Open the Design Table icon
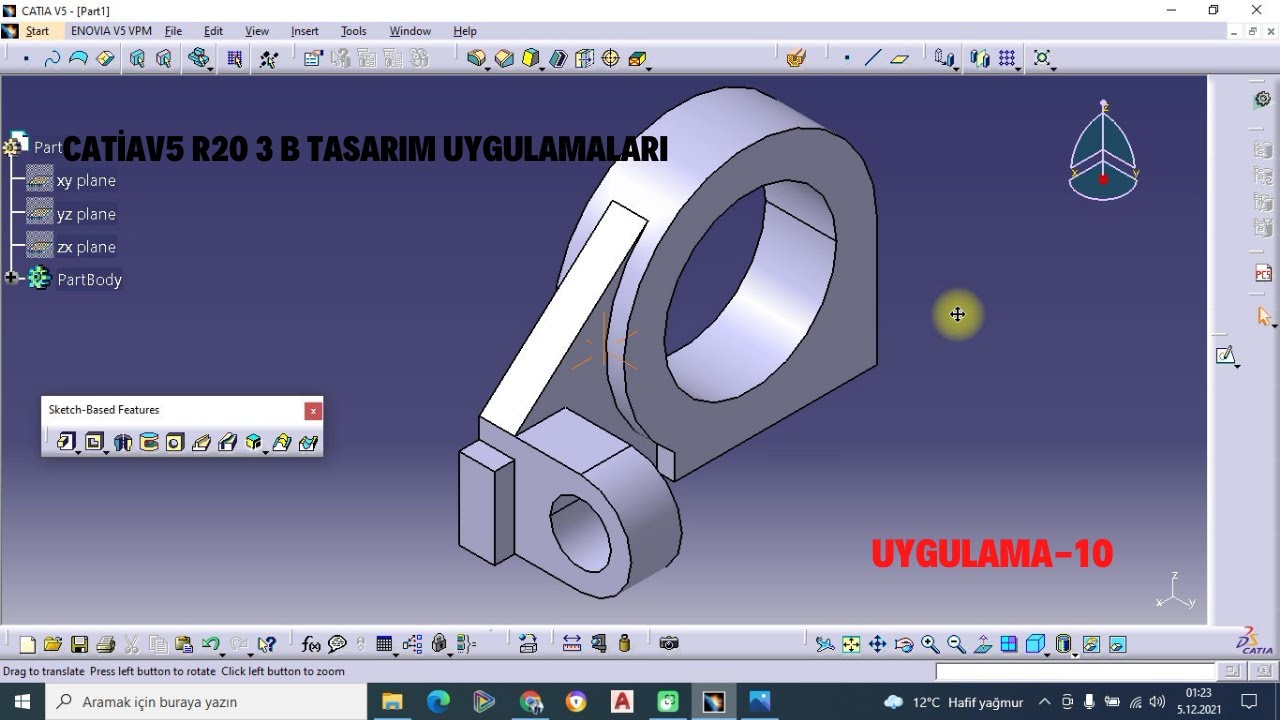The height and width of the screenshot is (720, 1280). [x=385, y=644]
